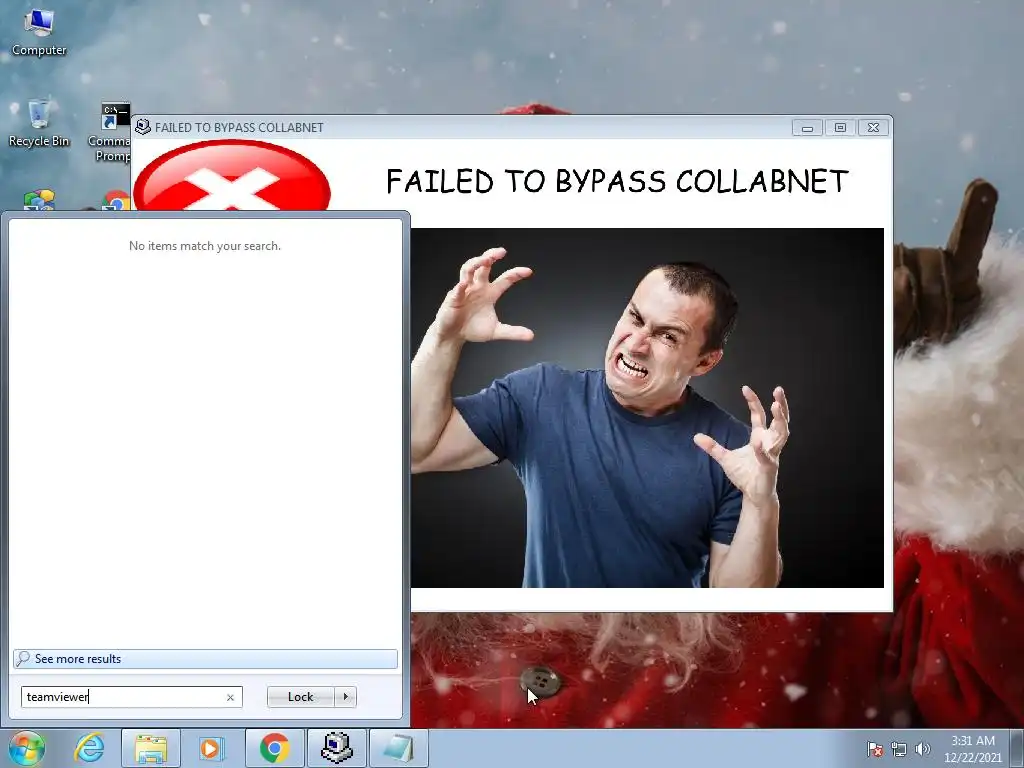Minimize the FAILED TO BYPASS COLLABNET window
Screen dimensions: 1024x768
[x=807, y=128]
